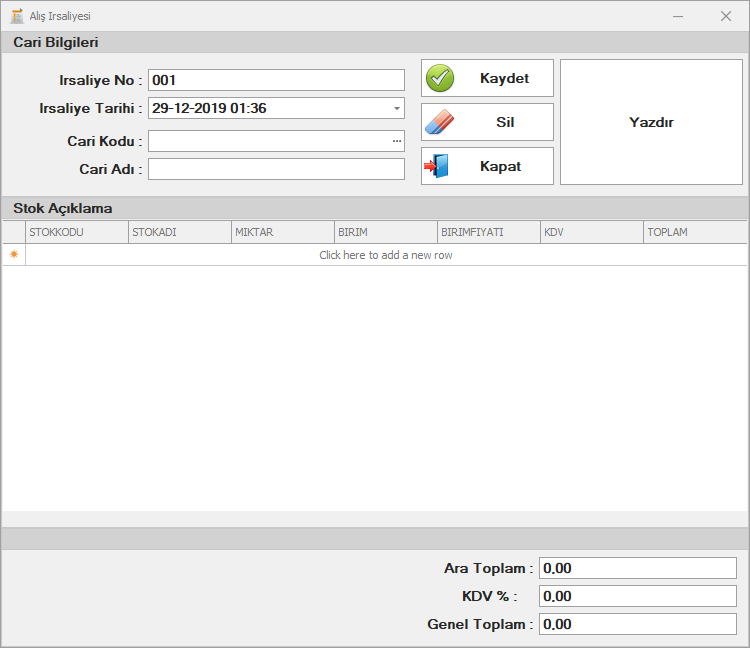
Task: Click the BIRIMFIYATI column header
Action: coord(489,232)
